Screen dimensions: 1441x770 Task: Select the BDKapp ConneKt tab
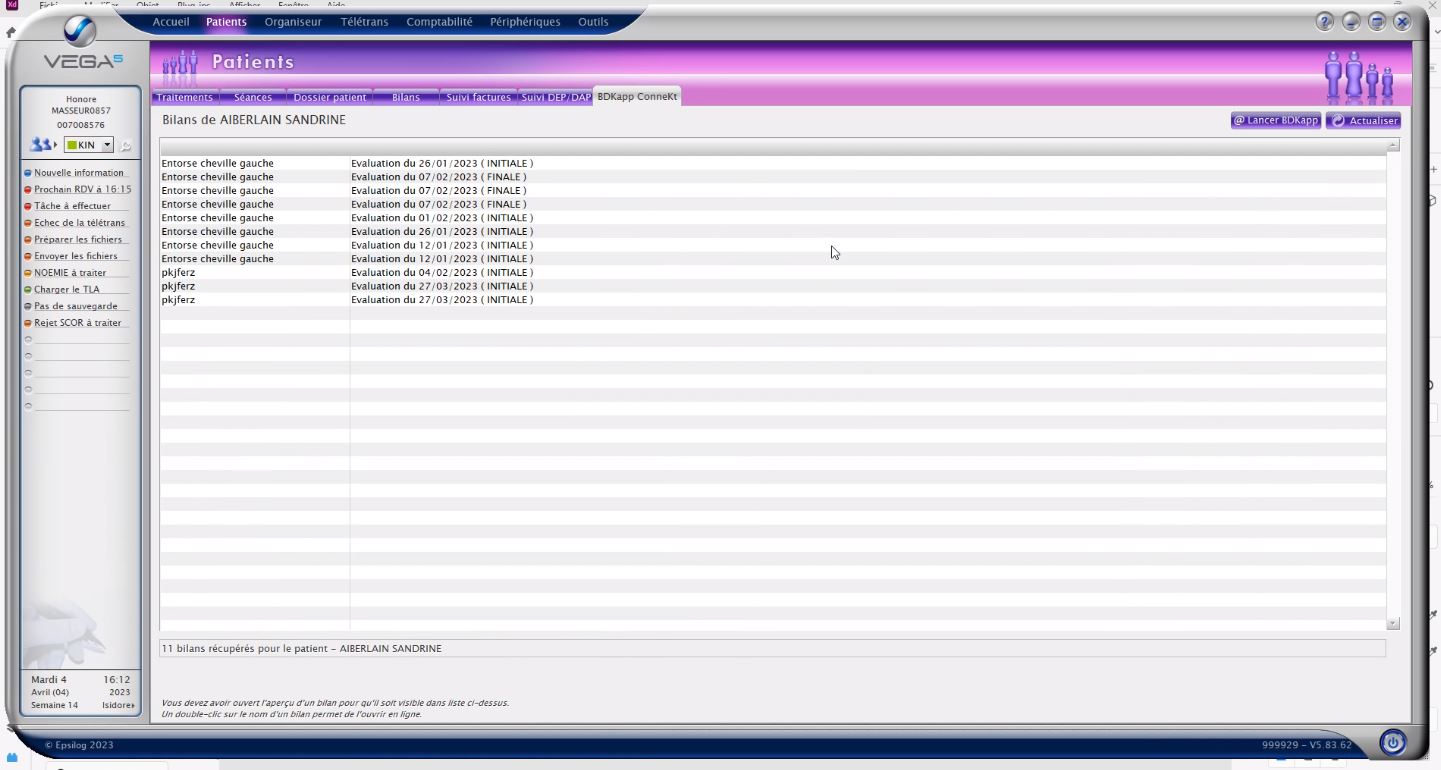click(x=637, y=97)
